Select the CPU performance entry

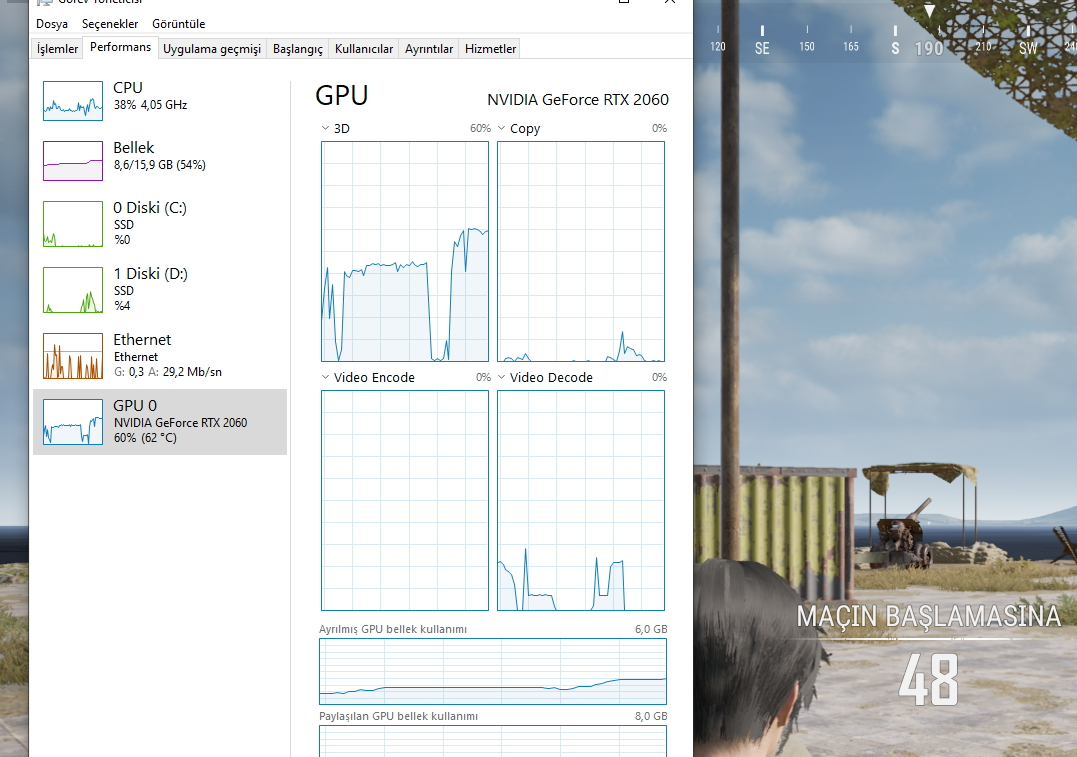click(x=160, y=100)
